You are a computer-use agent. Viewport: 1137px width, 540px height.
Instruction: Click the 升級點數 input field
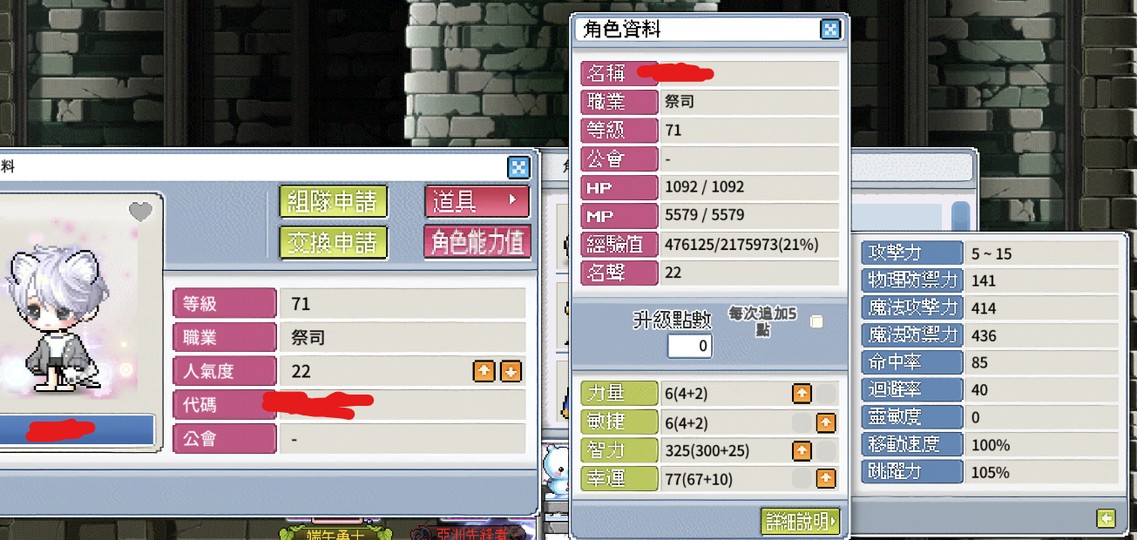coord(690,346)
